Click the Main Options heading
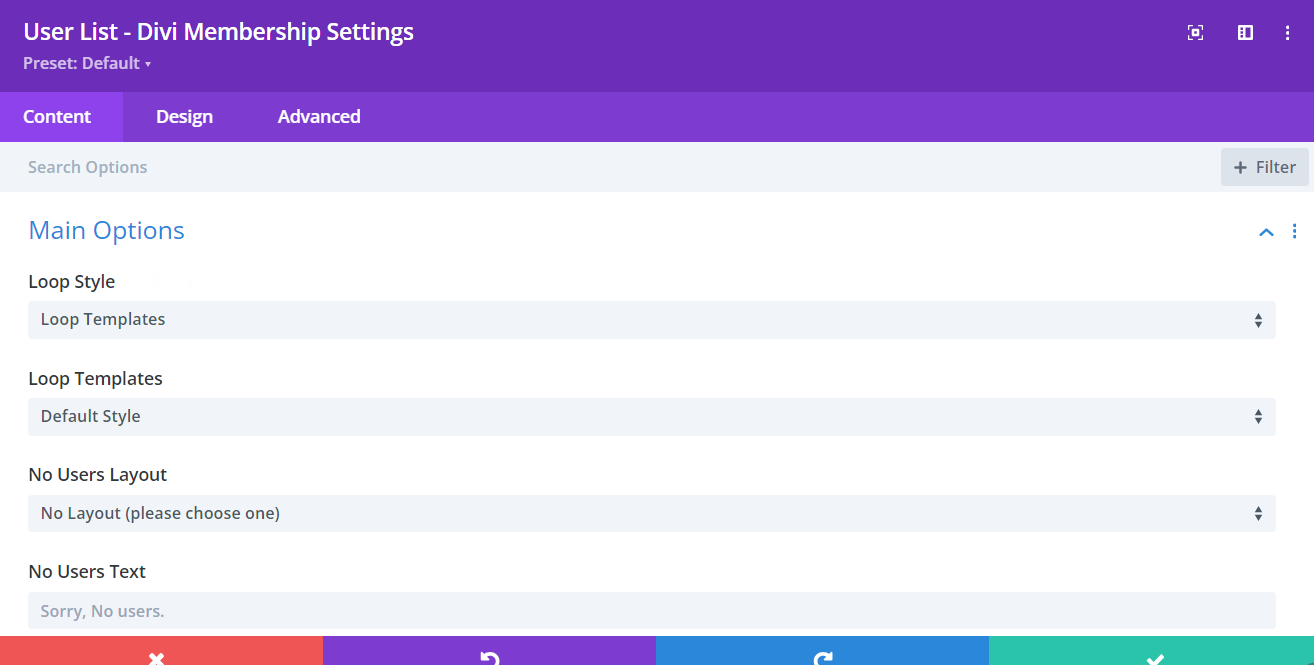 coord(106,230)
